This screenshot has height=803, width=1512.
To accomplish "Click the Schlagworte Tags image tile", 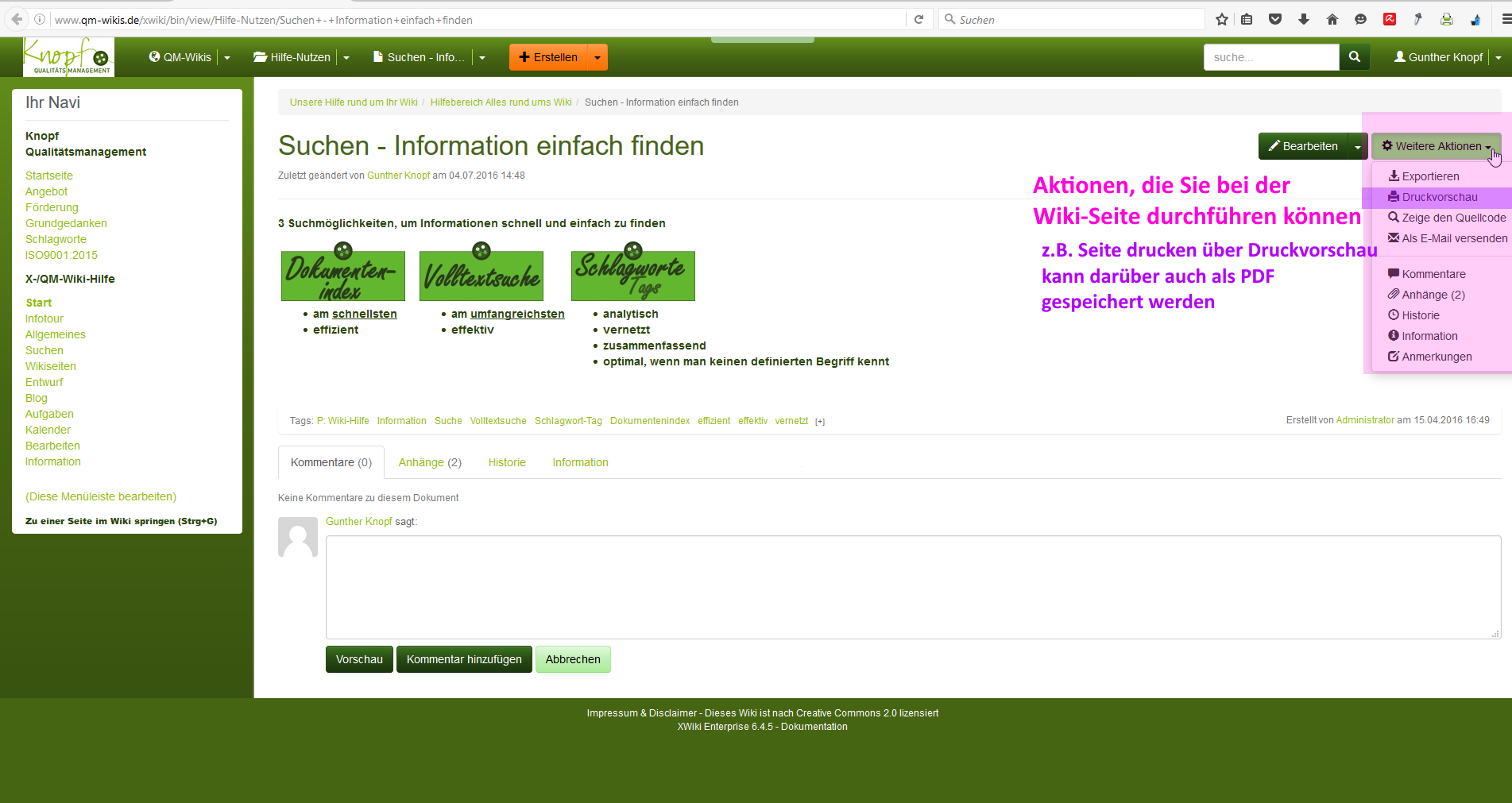I will click(632, 275).
